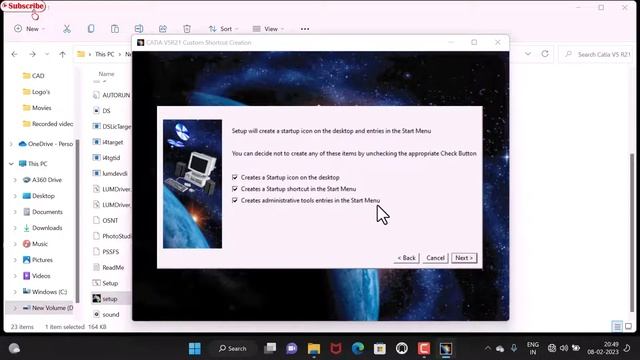Image resolution: width=640 pixels, height=360 pixels.
Task: Expand the Documents node in sidebar
Action: [15, 212]
